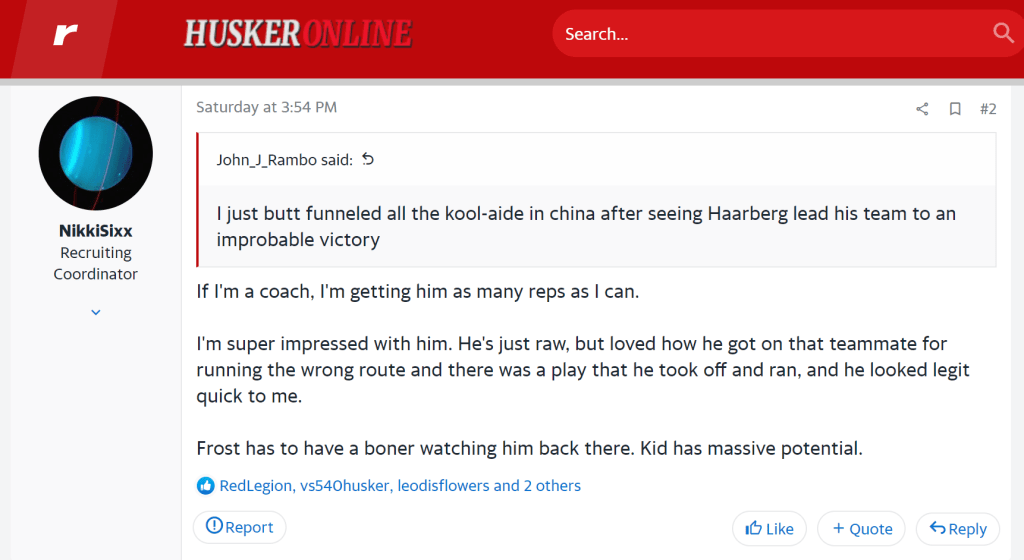Add post to multi-quote with Quote button
This screenshot has height=560, width=1024.
click(x=861, y=529)
